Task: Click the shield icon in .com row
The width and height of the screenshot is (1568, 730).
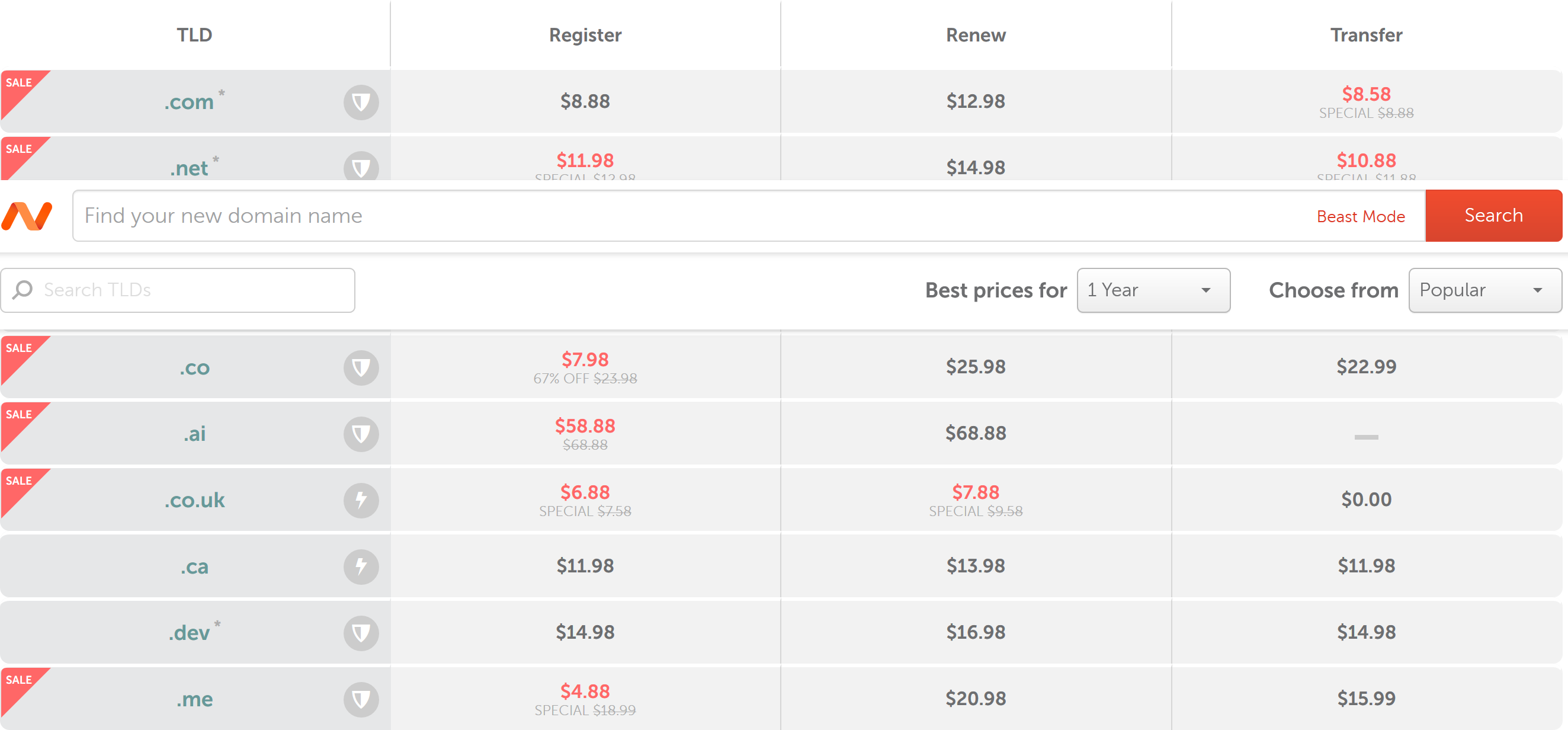Action: point(361,102)
